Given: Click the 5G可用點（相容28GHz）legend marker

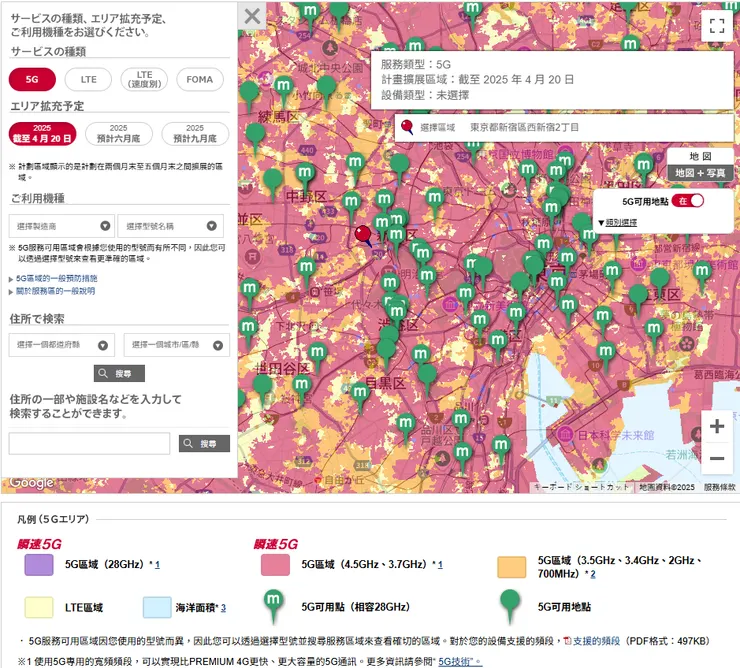Looking at the screenshot, I should 273,606.
